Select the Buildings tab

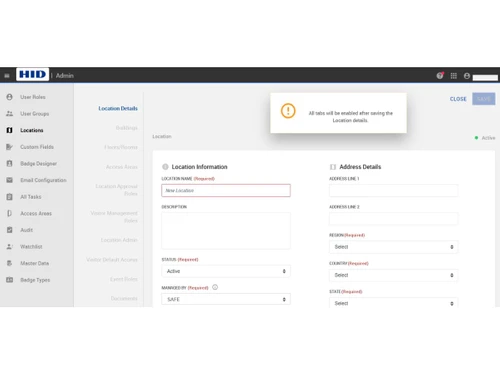coord(127,128)
